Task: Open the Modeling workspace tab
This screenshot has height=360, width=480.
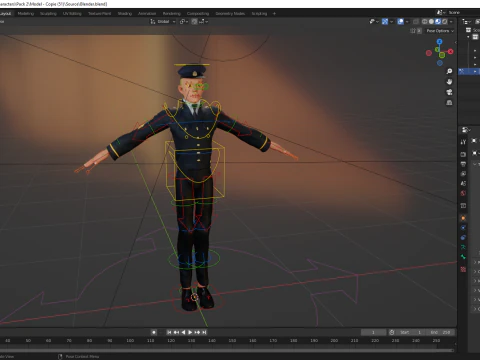Action: pyautogui.click(x=26, y=14)
